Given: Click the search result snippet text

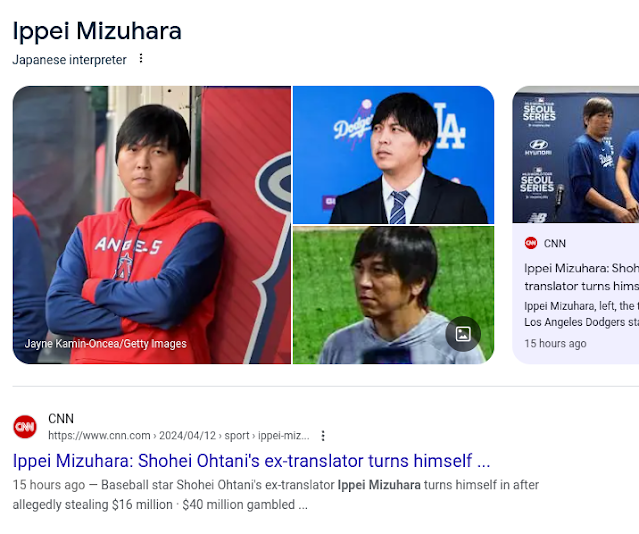Looking at the screenshot, I should [x=275, y=494].
